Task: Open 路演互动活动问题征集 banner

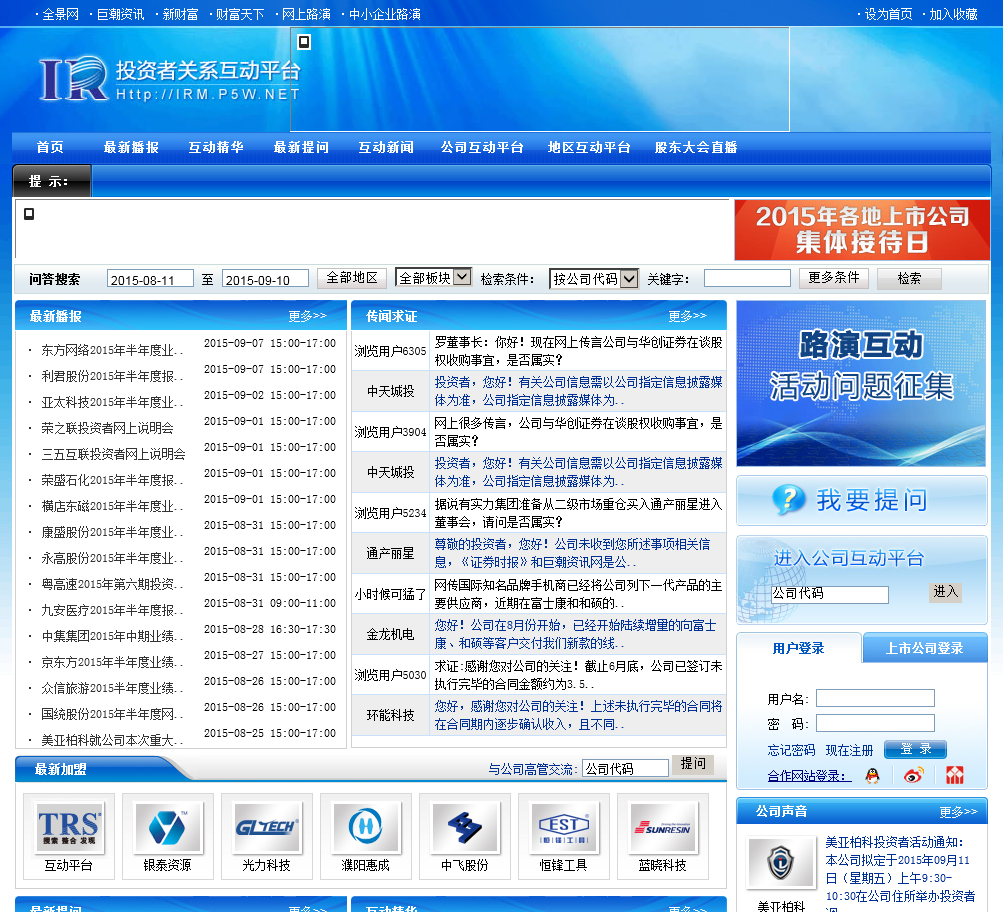Action: tap(861, 383)
